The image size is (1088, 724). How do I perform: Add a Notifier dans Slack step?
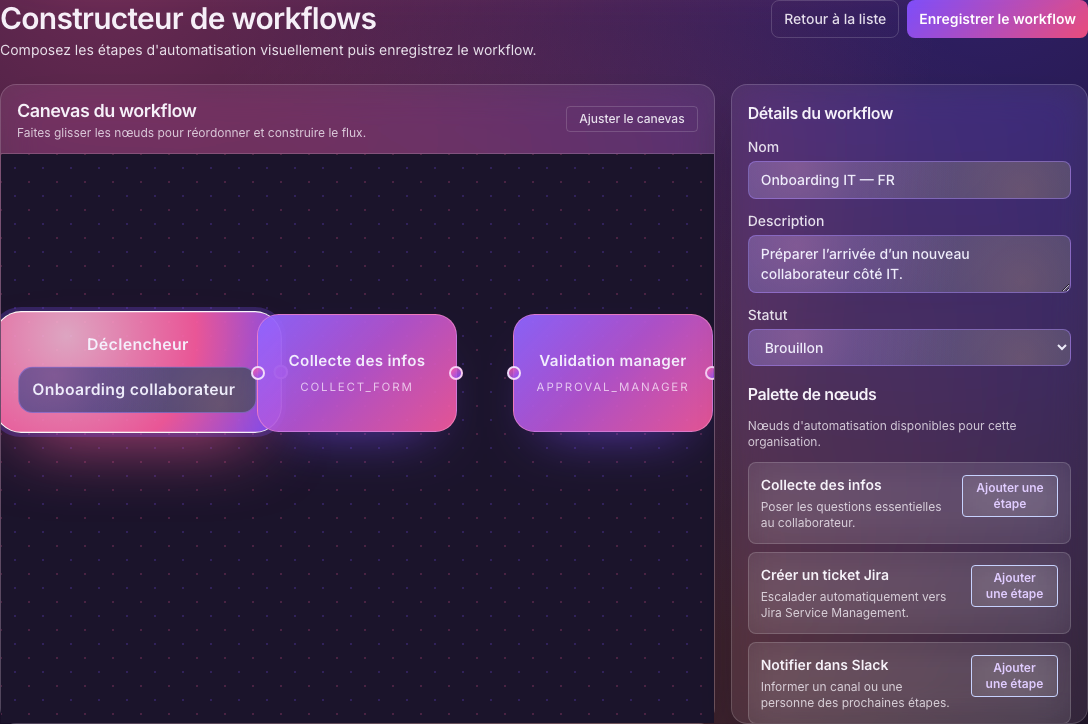(1013, 676)
